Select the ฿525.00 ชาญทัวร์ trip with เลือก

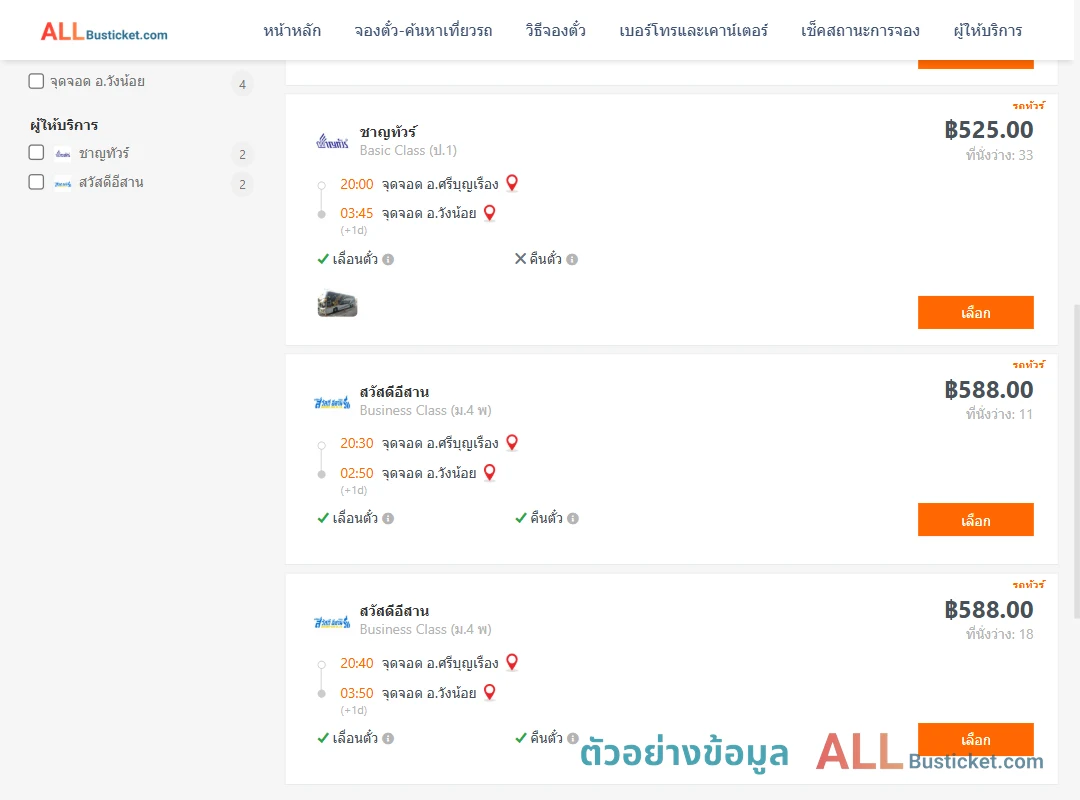click(975, 313)
